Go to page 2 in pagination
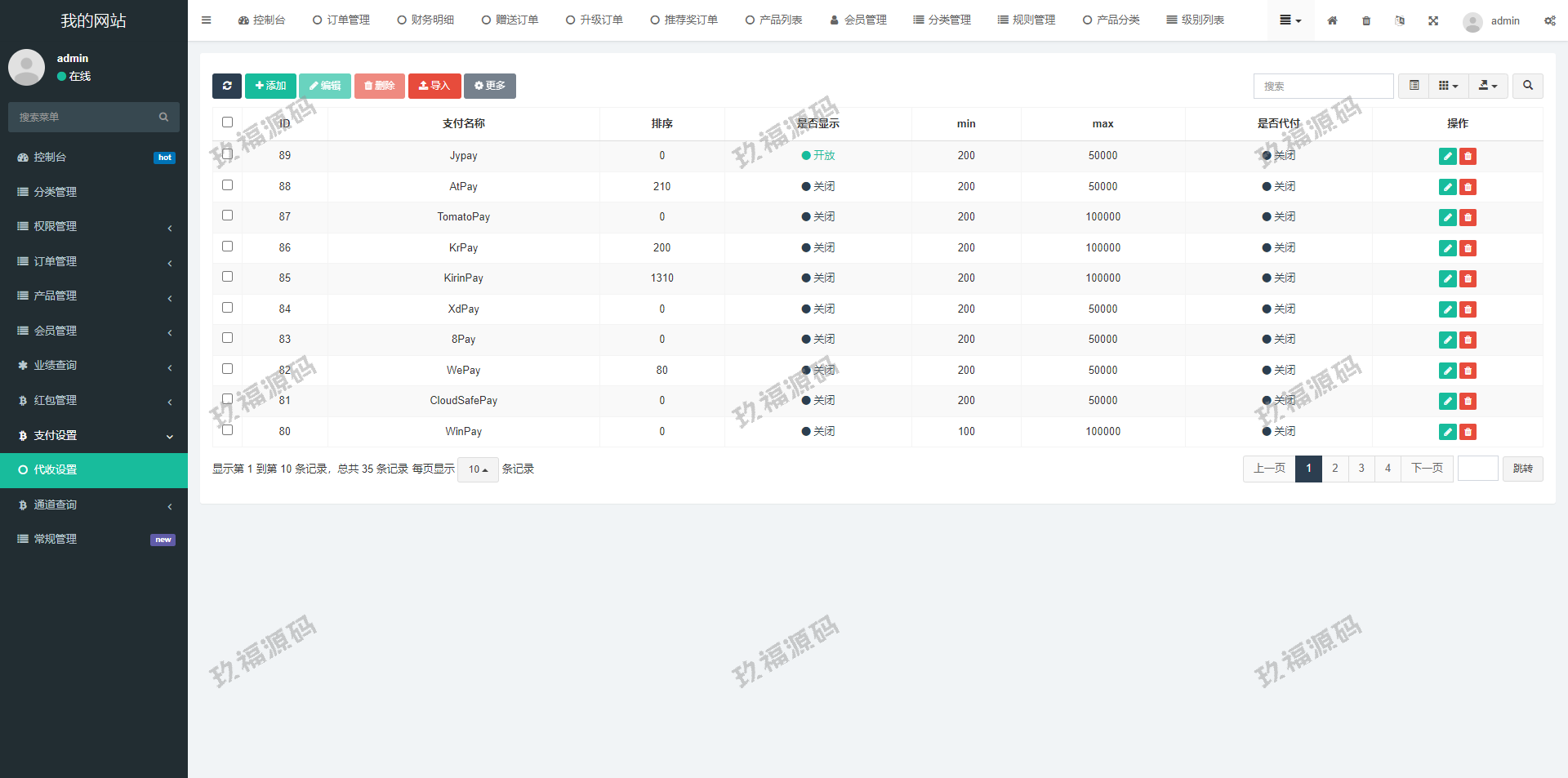Image resolution: width=1568 pixels, height=778 pixels. (1334, 469)
